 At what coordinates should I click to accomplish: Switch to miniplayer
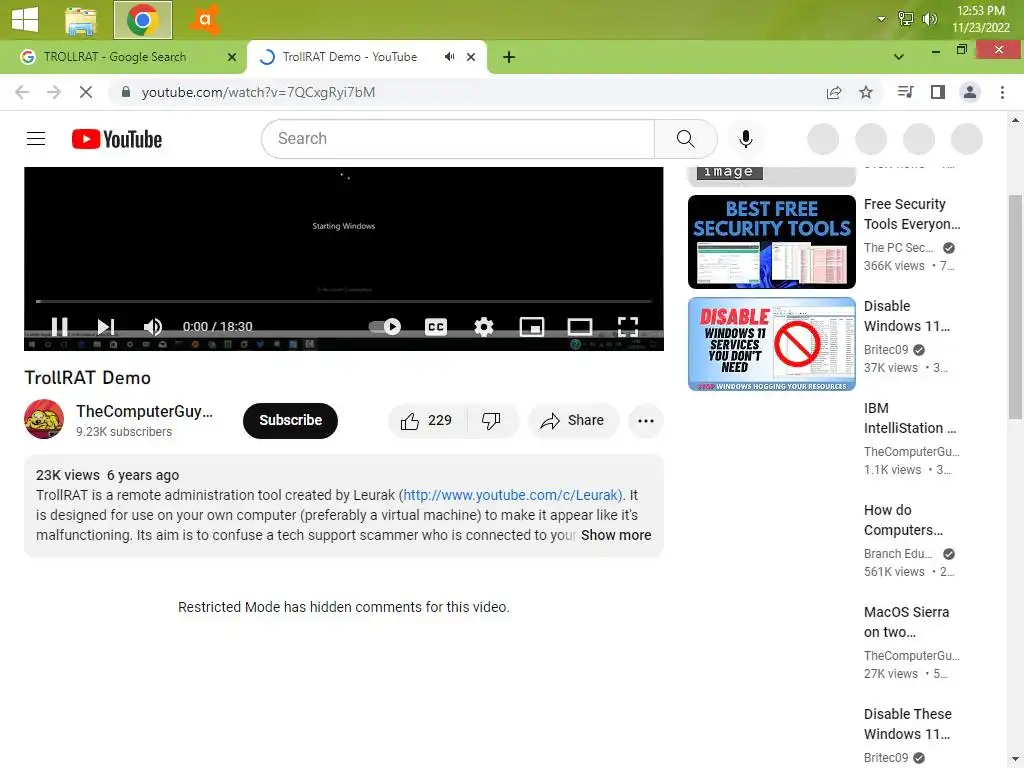coord(532,327)
